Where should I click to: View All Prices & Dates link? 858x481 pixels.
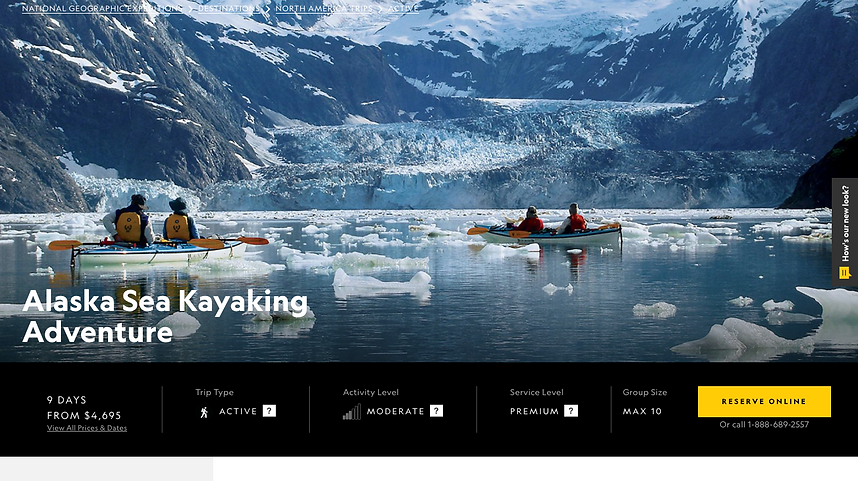pos(87,428)
